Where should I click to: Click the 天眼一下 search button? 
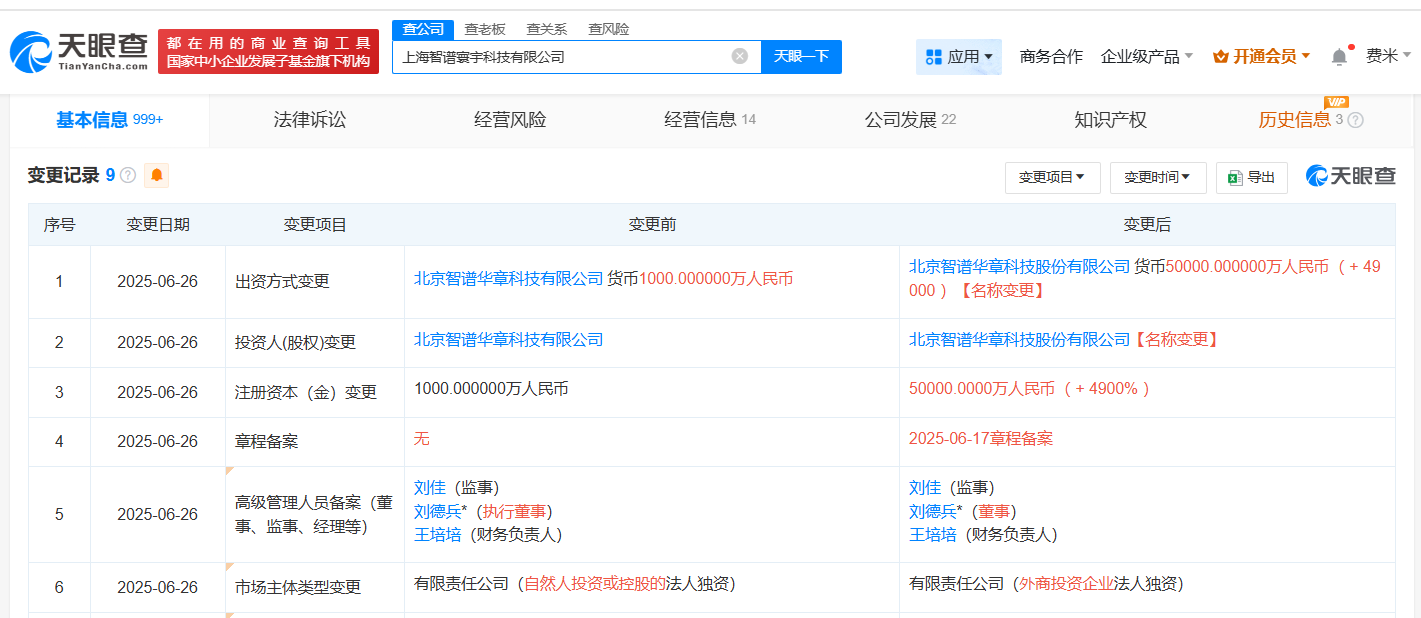[801, 56]
